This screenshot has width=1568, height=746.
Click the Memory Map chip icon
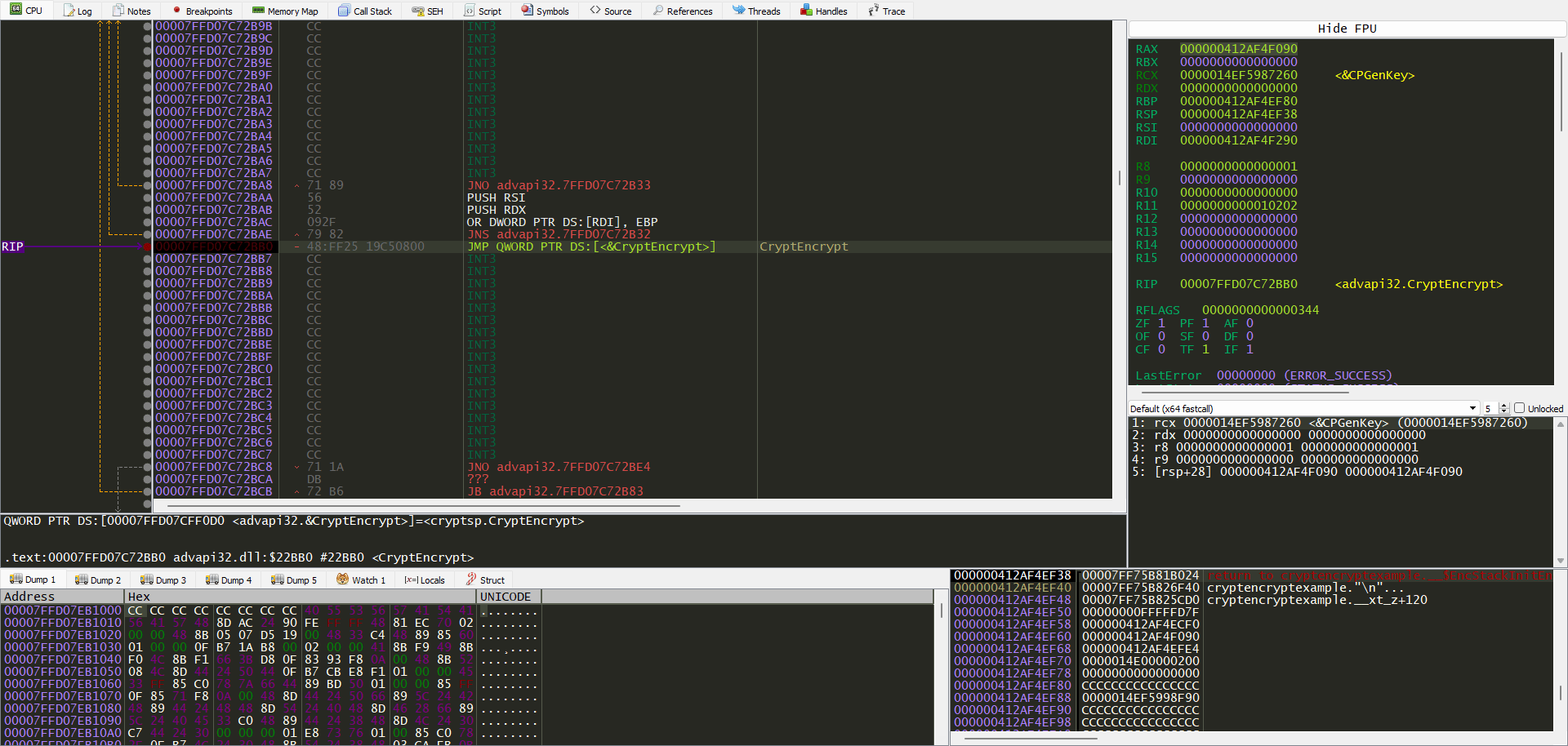[x=258, y=11]
